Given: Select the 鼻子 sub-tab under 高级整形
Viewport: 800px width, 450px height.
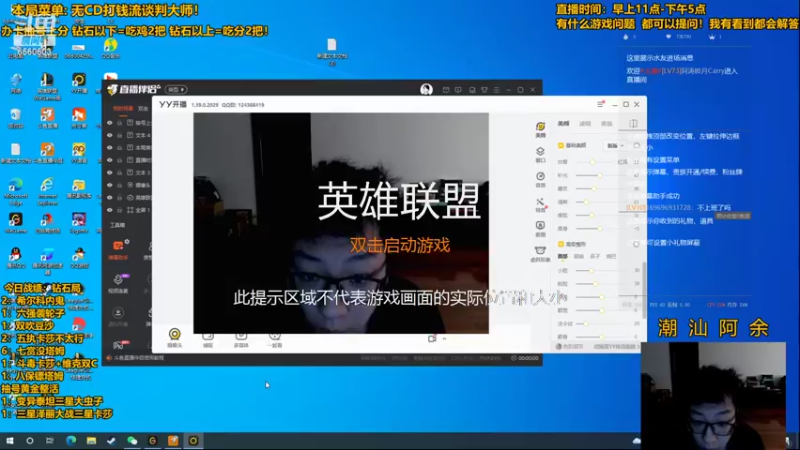Looking at the screenshot, I should [595, 256].
